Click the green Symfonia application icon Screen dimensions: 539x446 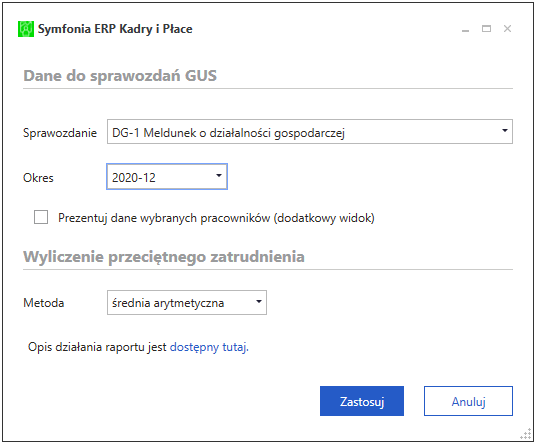[26, 29]
